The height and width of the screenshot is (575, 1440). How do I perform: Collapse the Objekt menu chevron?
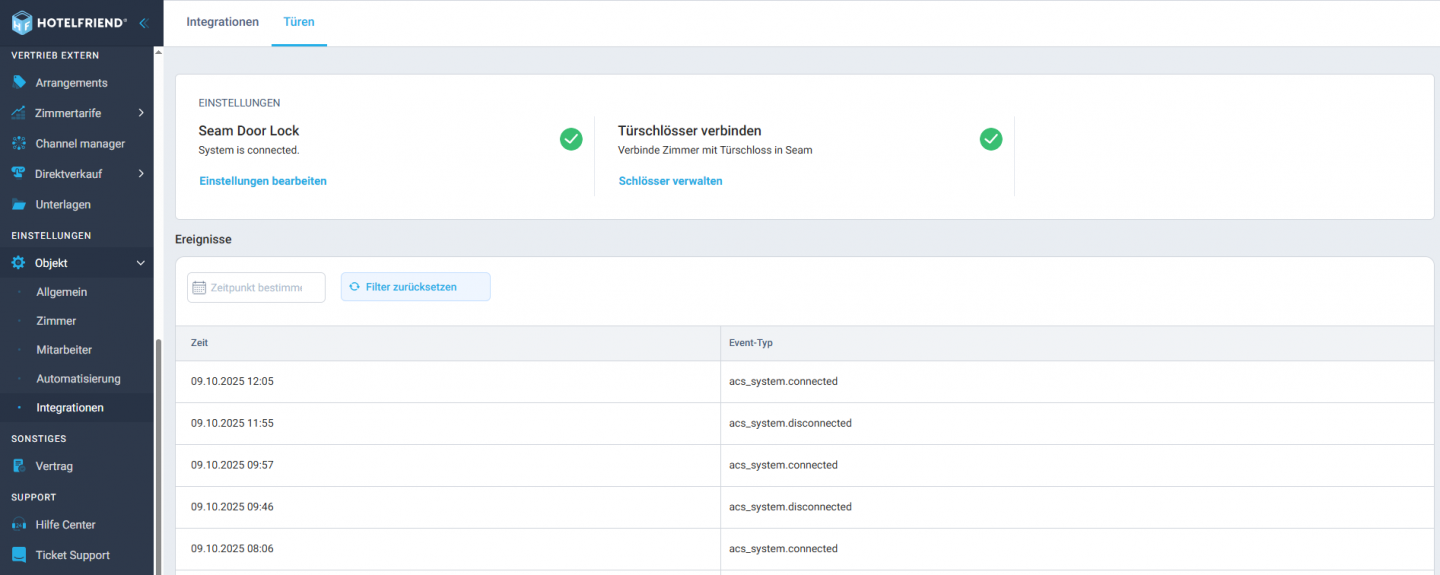[x=141, y=263]
